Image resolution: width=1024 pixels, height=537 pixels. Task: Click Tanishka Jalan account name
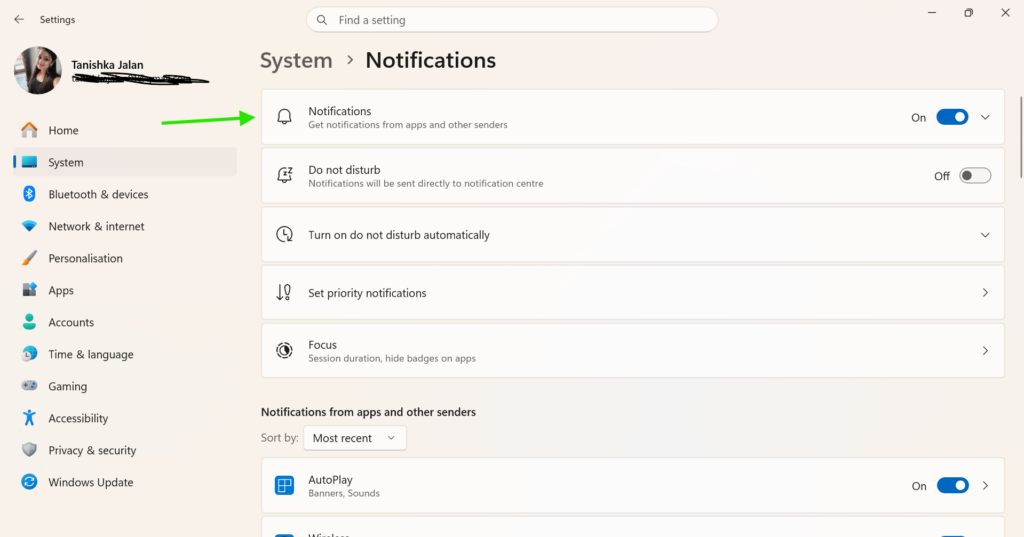pos(107,65)
